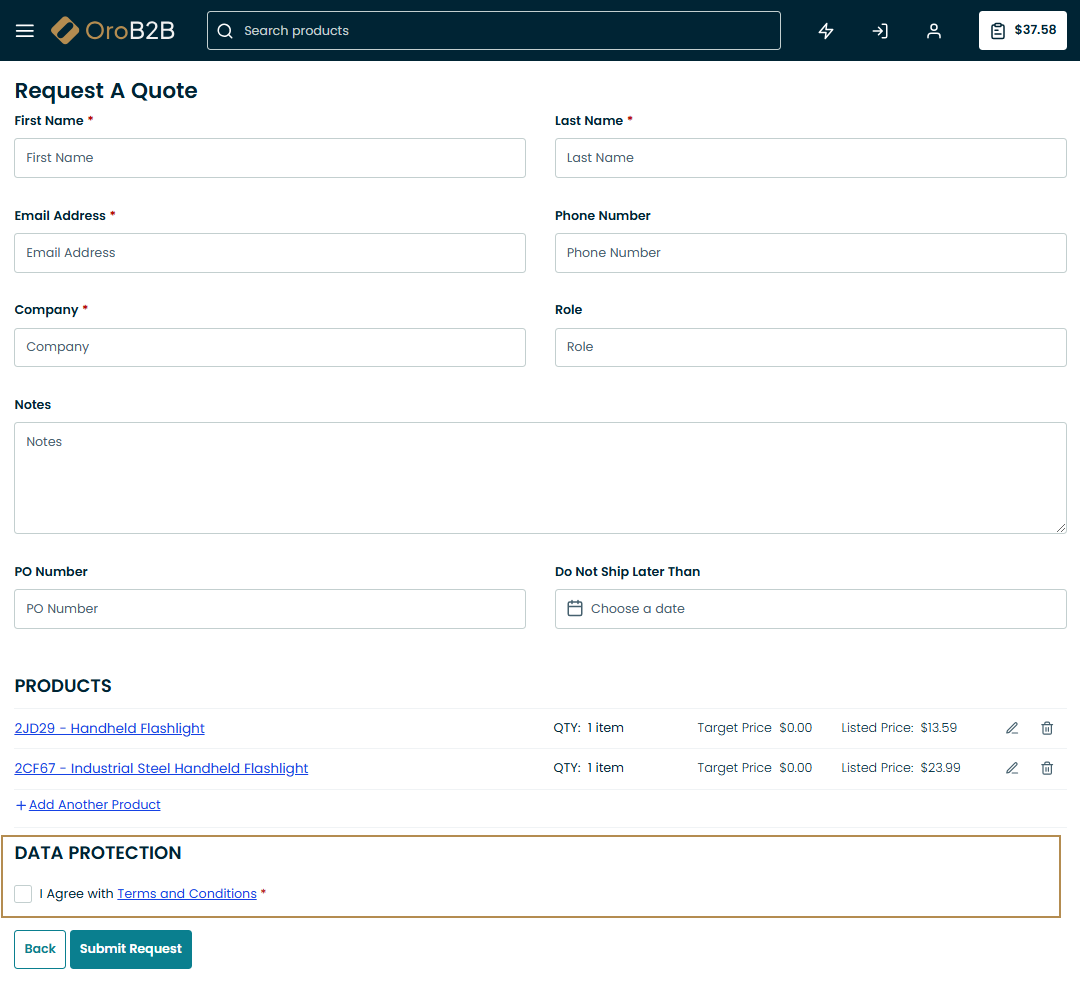Delete the 2JD29 Handheld Flashlight line item
The width and height of the screenshot is (1080, 1007).
(1047, 728)
